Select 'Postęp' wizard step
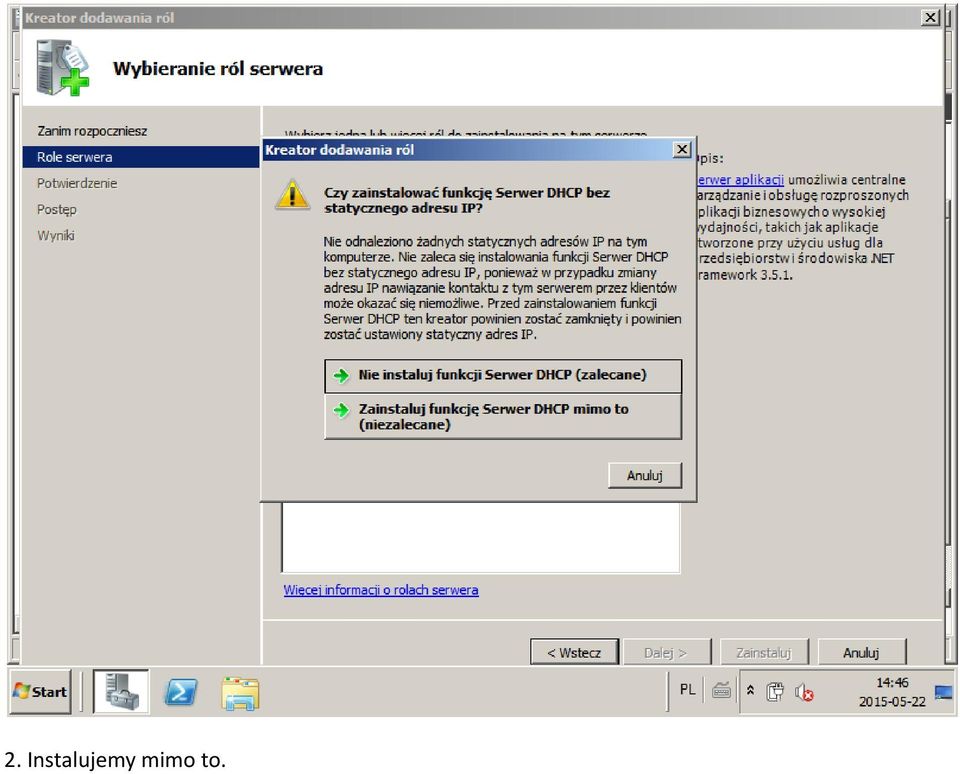Screen dimensions: 960x774 pos(57,209)
